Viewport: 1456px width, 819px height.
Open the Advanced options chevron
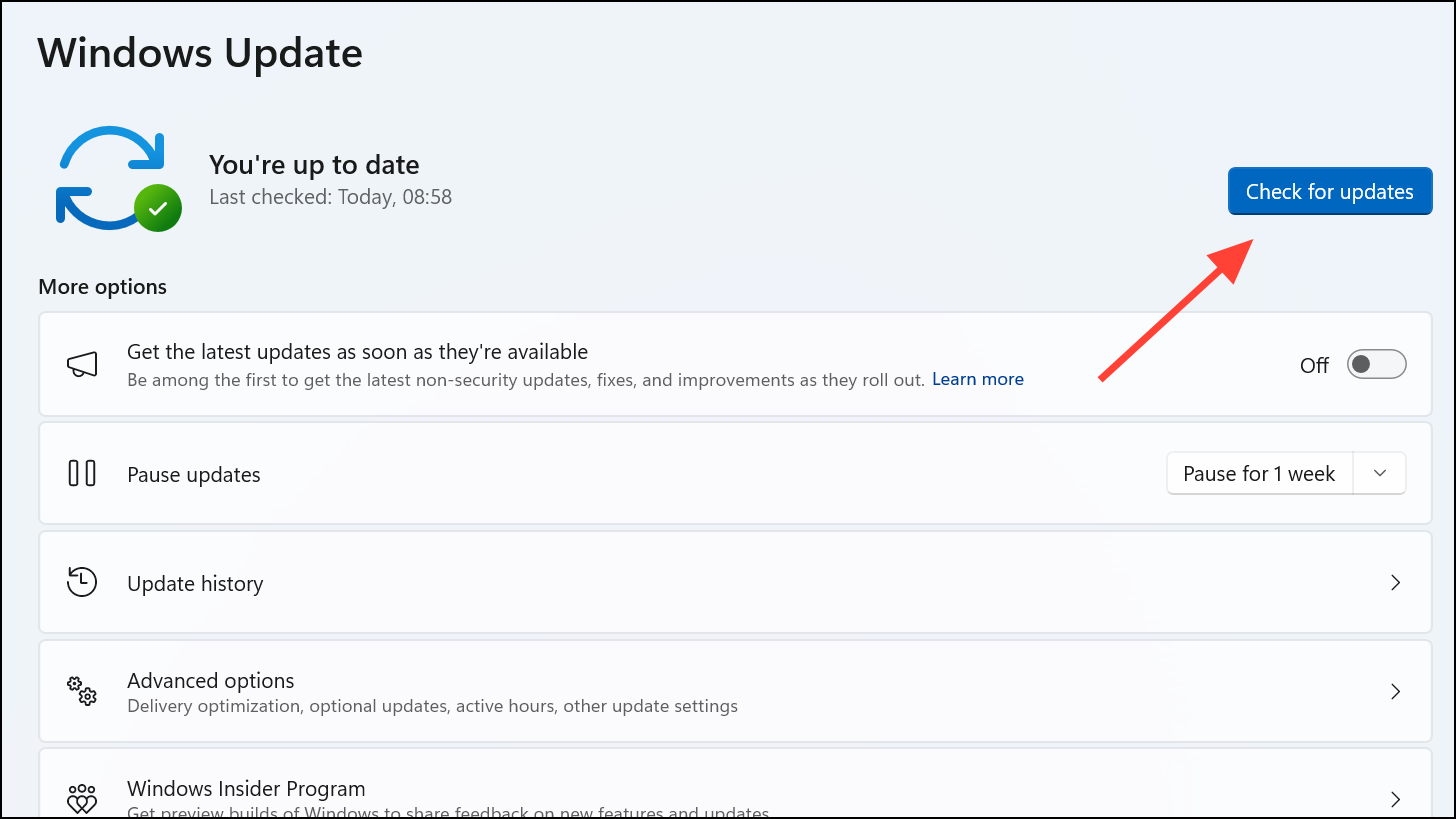pos(1395,691)
